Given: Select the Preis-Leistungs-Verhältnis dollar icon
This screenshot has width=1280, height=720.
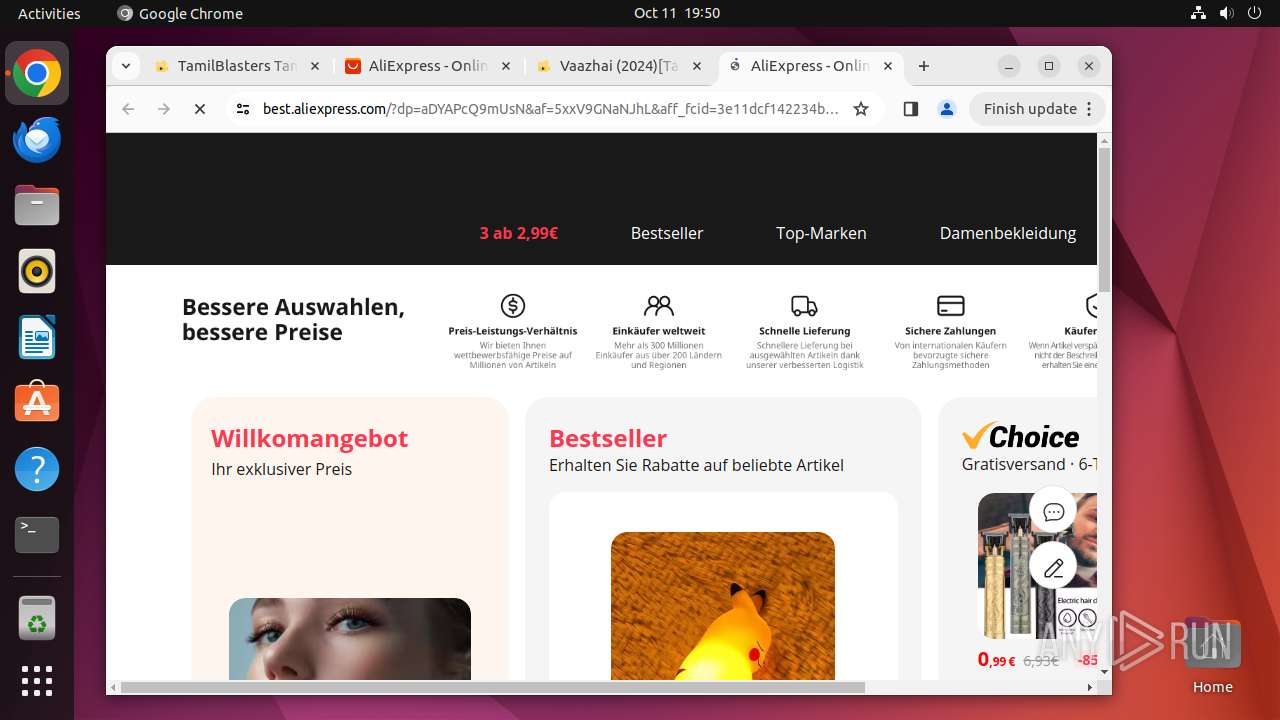Looking at the screenshot, I should pos(513,306).
